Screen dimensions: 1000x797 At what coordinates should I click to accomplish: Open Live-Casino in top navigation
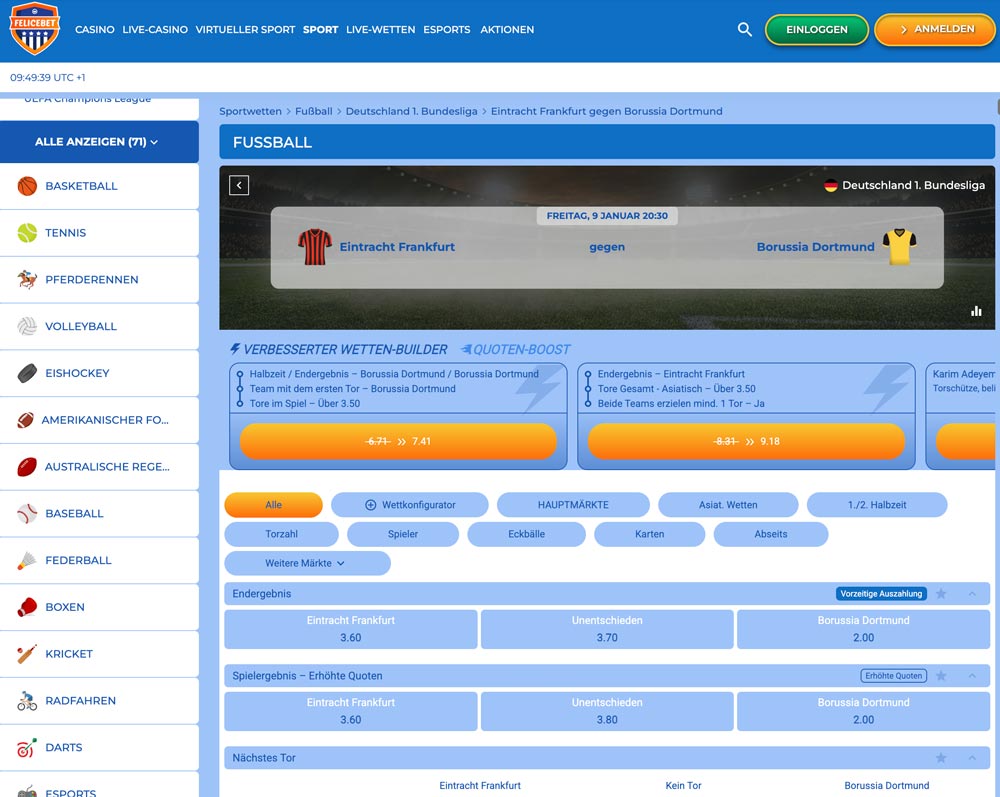click(x=155, y=29)
